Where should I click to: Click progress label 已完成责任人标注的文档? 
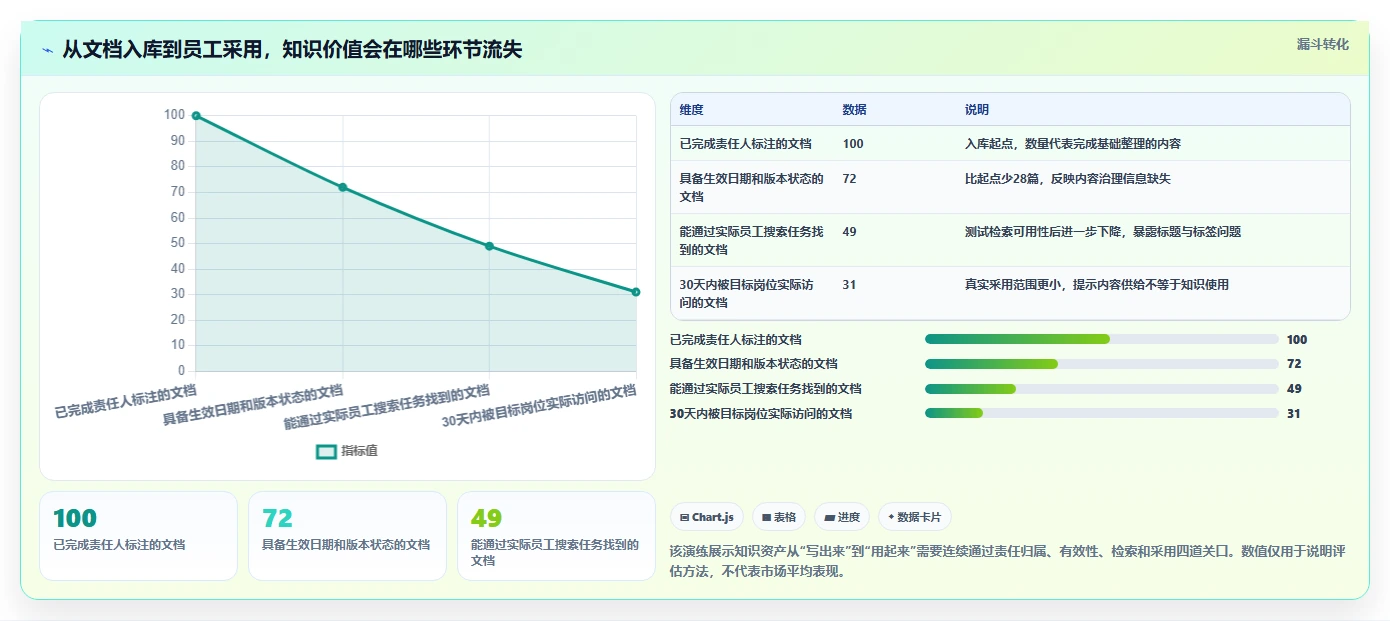[736, 340]
